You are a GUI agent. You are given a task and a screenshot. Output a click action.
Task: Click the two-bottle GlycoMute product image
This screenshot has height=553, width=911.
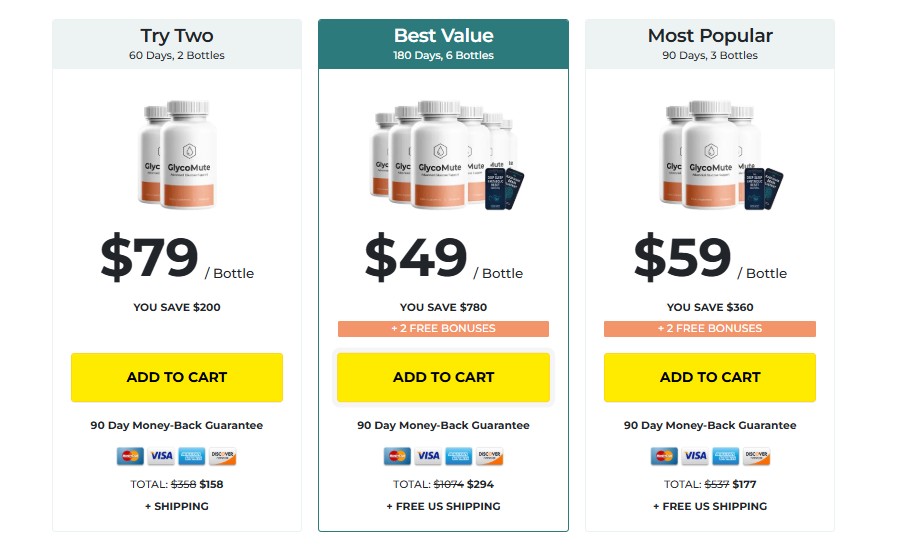coord(177,153)
